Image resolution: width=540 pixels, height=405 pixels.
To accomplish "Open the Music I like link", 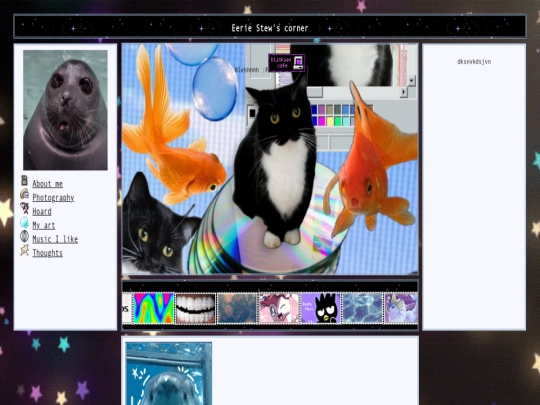I will pyautogui.click(x=55, y=239).
